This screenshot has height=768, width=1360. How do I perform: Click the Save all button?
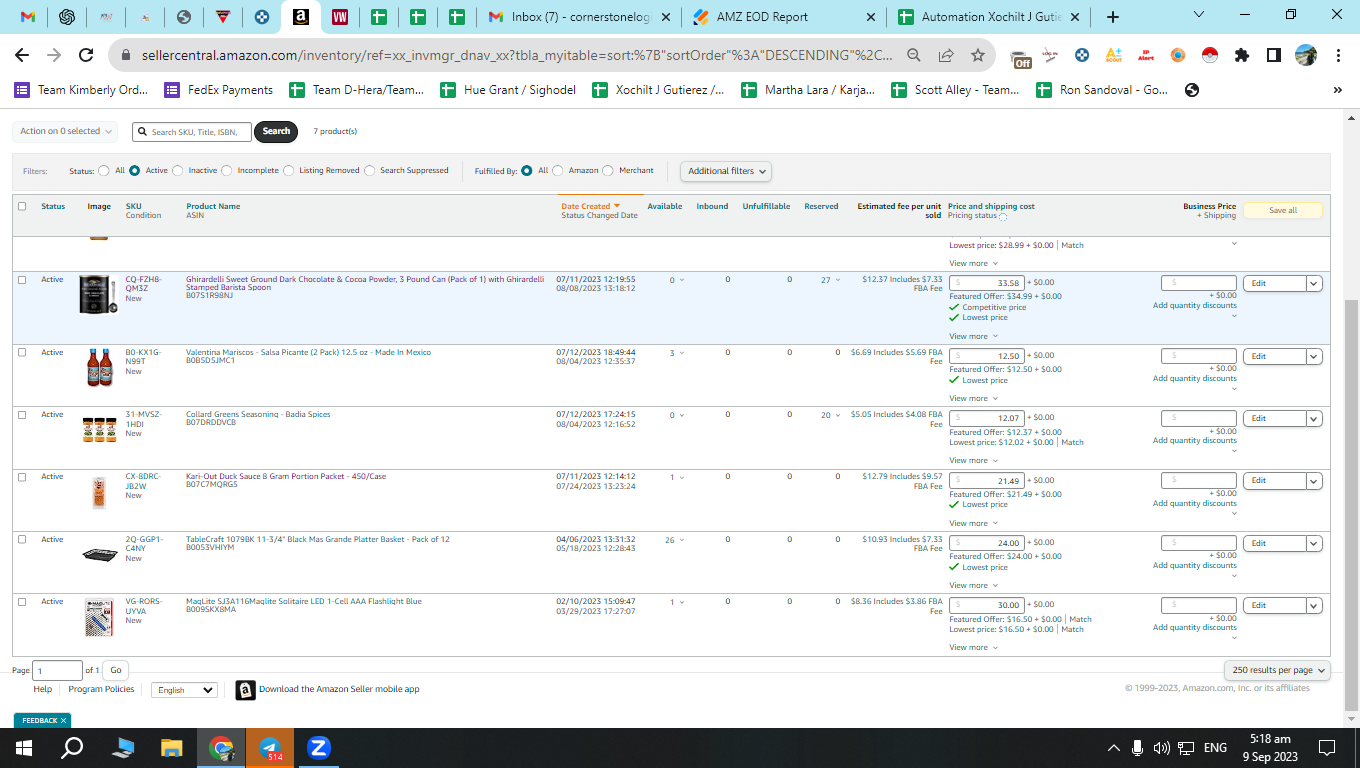tap(1283, 211)
